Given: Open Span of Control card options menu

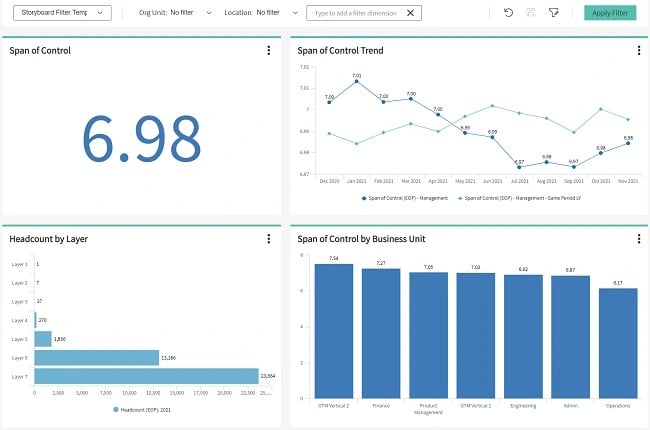Looking at the screenshot, I should tap(268, 50).
